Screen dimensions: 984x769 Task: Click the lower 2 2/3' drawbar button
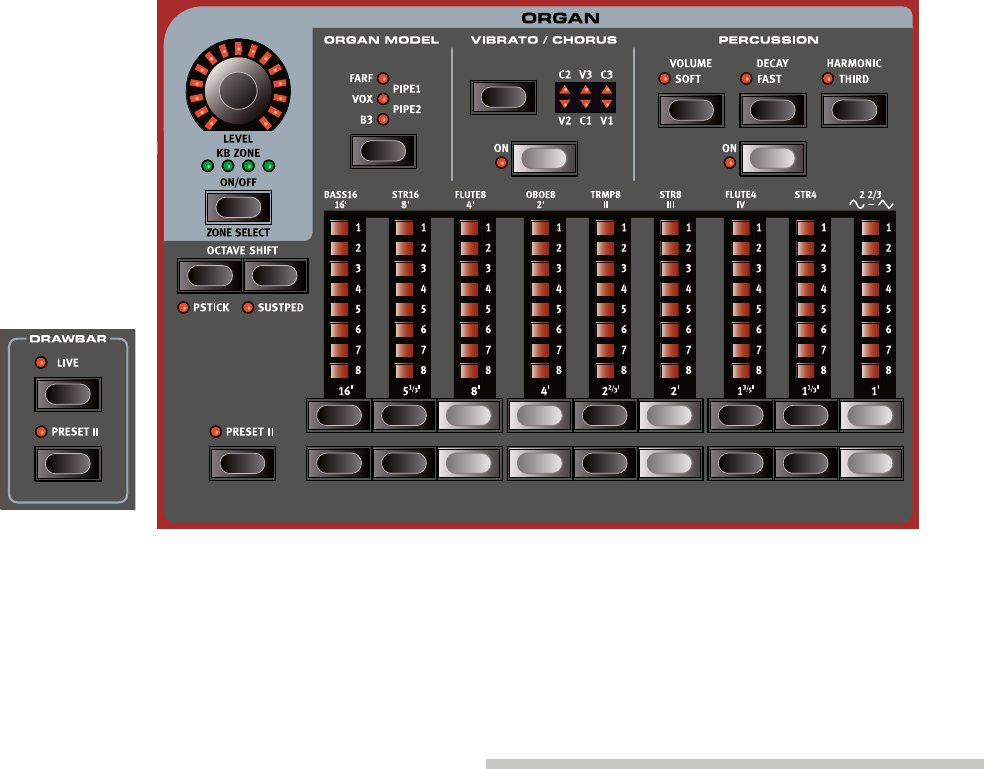pos(605,464)
